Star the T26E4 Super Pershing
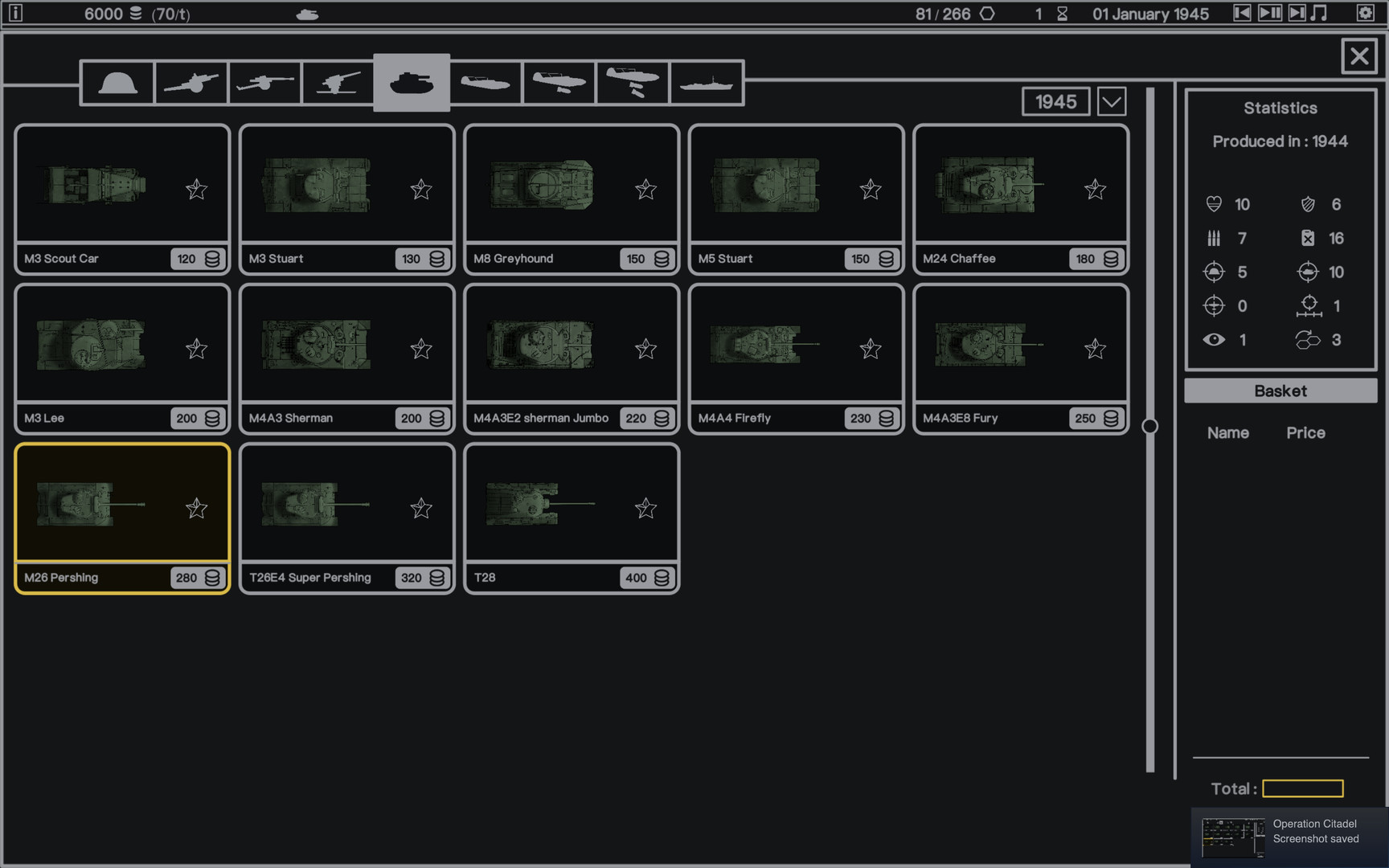1389x868 pixels. 420,509
